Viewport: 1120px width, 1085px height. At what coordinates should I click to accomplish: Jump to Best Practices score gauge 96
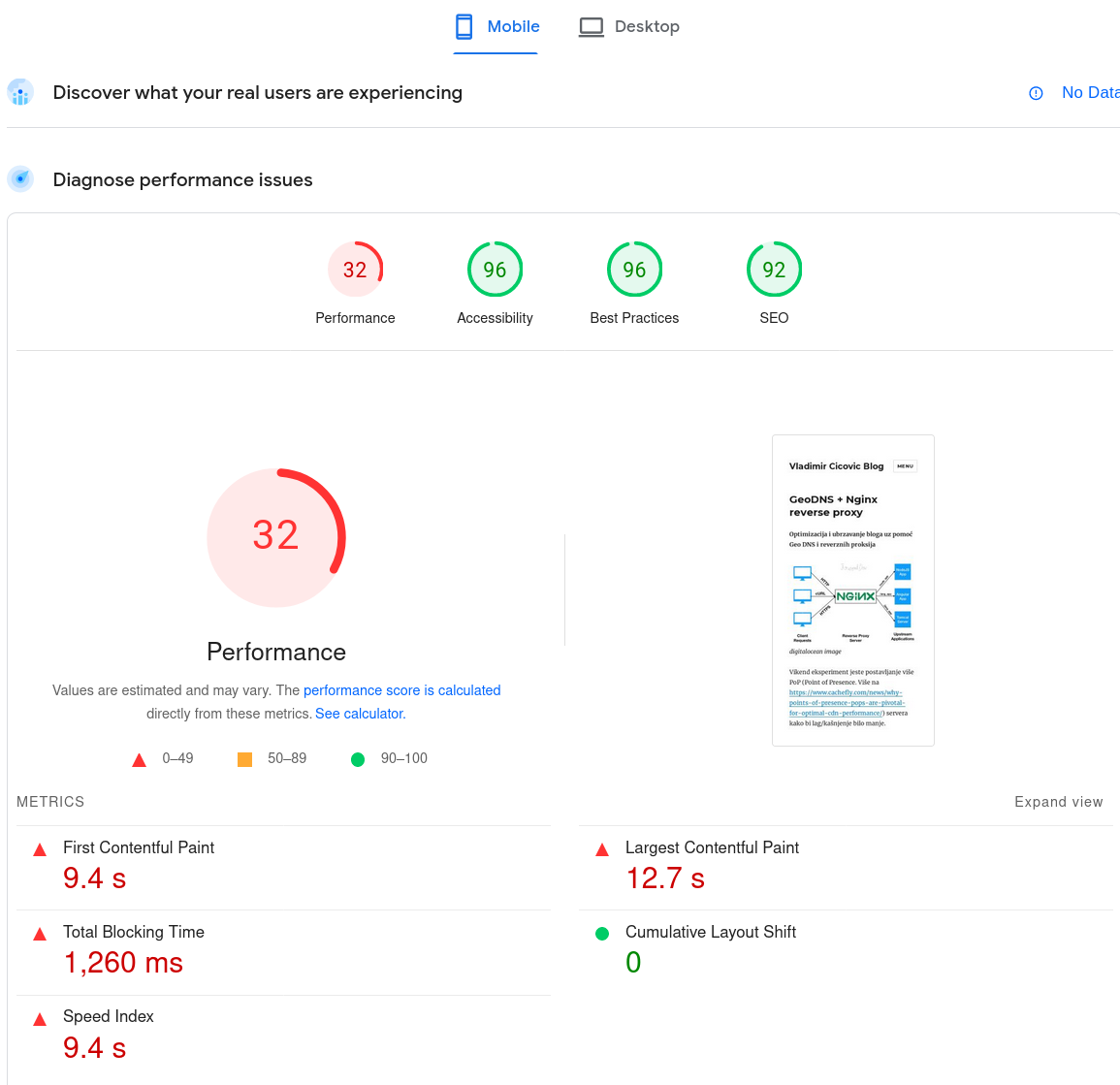tap(634, 270)
